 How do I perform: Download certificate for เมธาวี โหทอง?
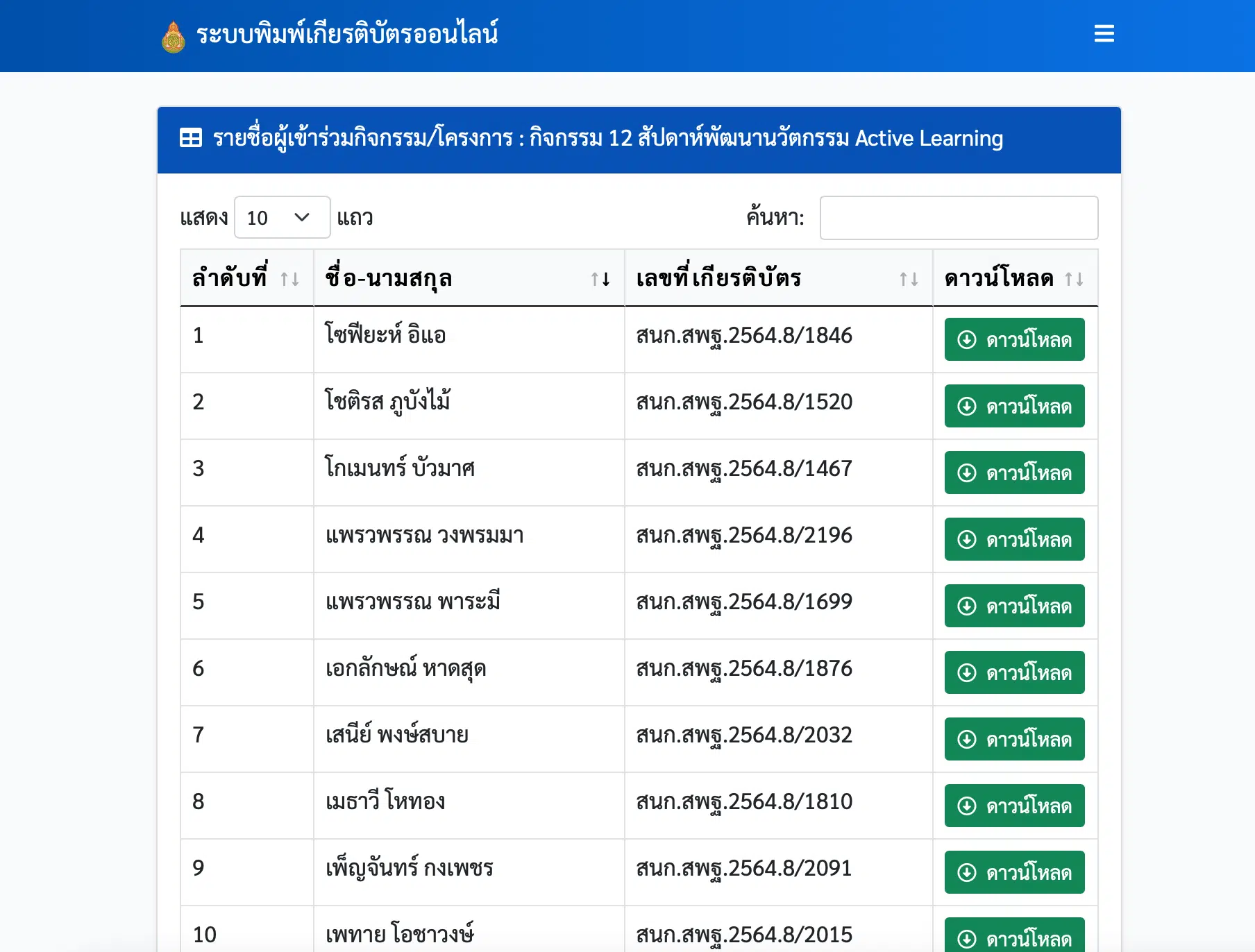1014,806
